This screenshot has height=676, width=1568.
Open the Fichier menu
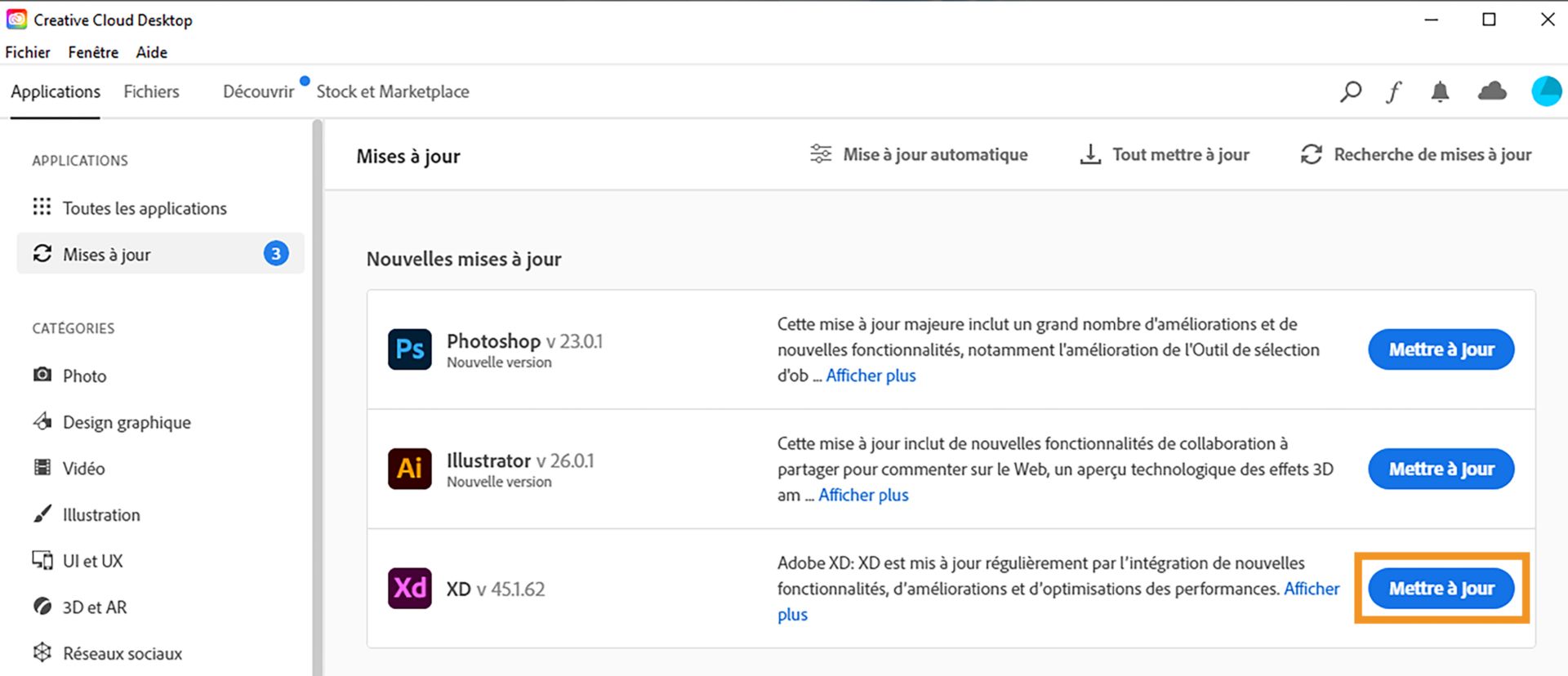28,51
